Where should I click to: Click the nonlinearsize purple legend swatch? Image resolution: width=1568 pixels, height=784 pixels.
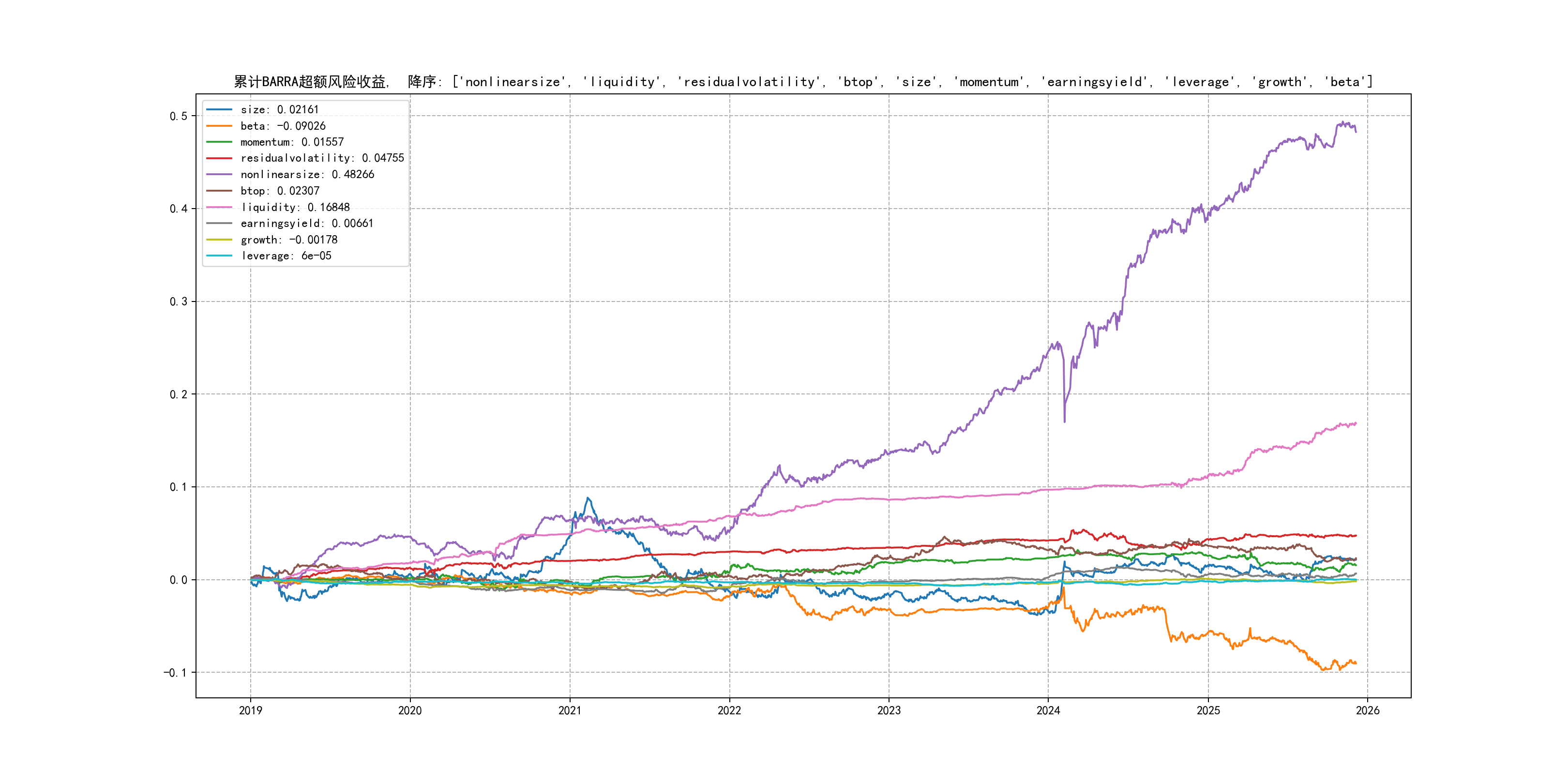tap(219, 175)
